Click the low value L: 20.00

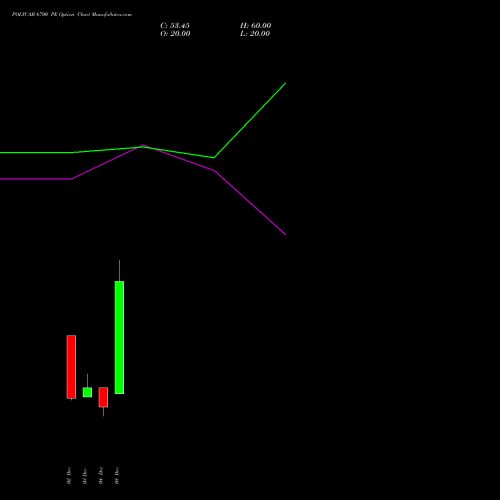[x=255, y=34]
